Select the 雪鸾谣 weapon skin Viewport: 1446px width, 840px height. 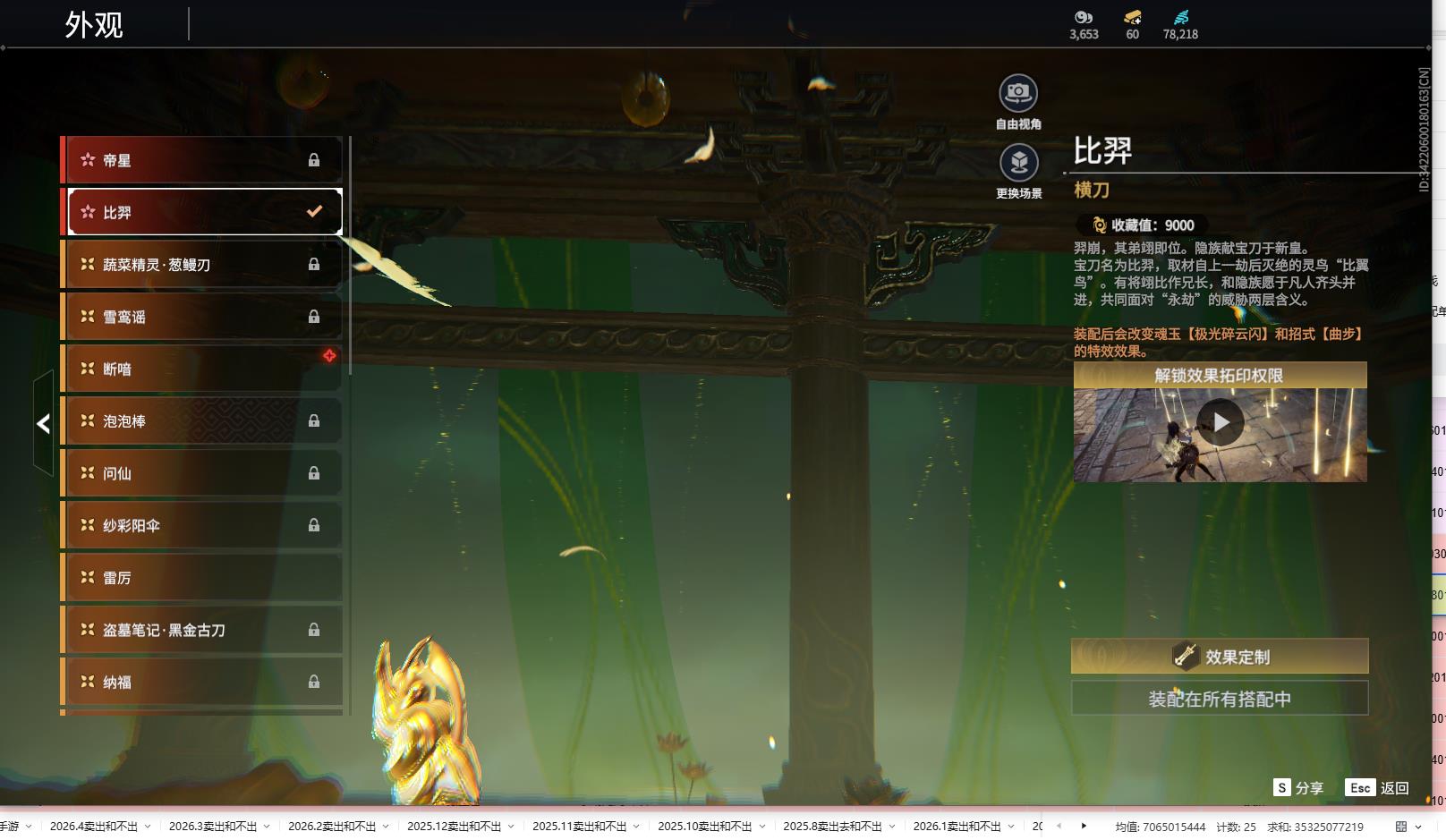[x=201, y=317]
